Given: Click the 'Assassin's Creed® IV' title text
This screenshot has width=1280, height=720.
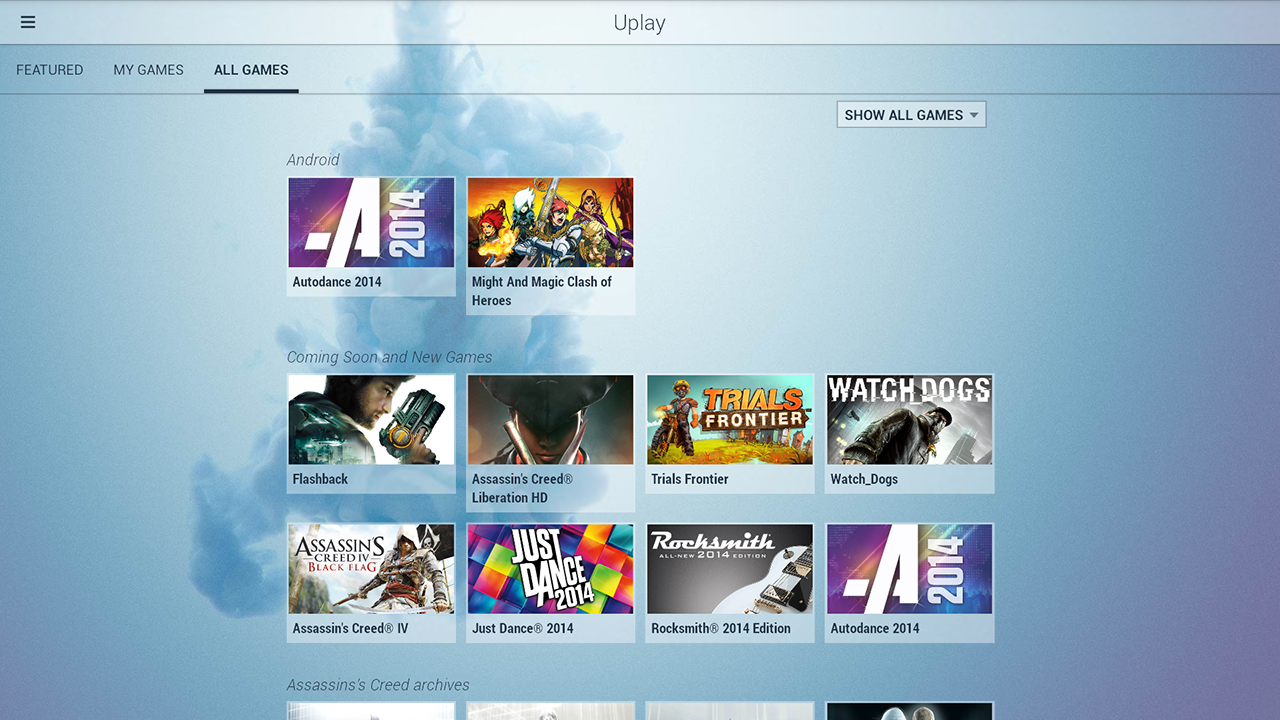Looking at the screenshot, I should coord(351,628).
